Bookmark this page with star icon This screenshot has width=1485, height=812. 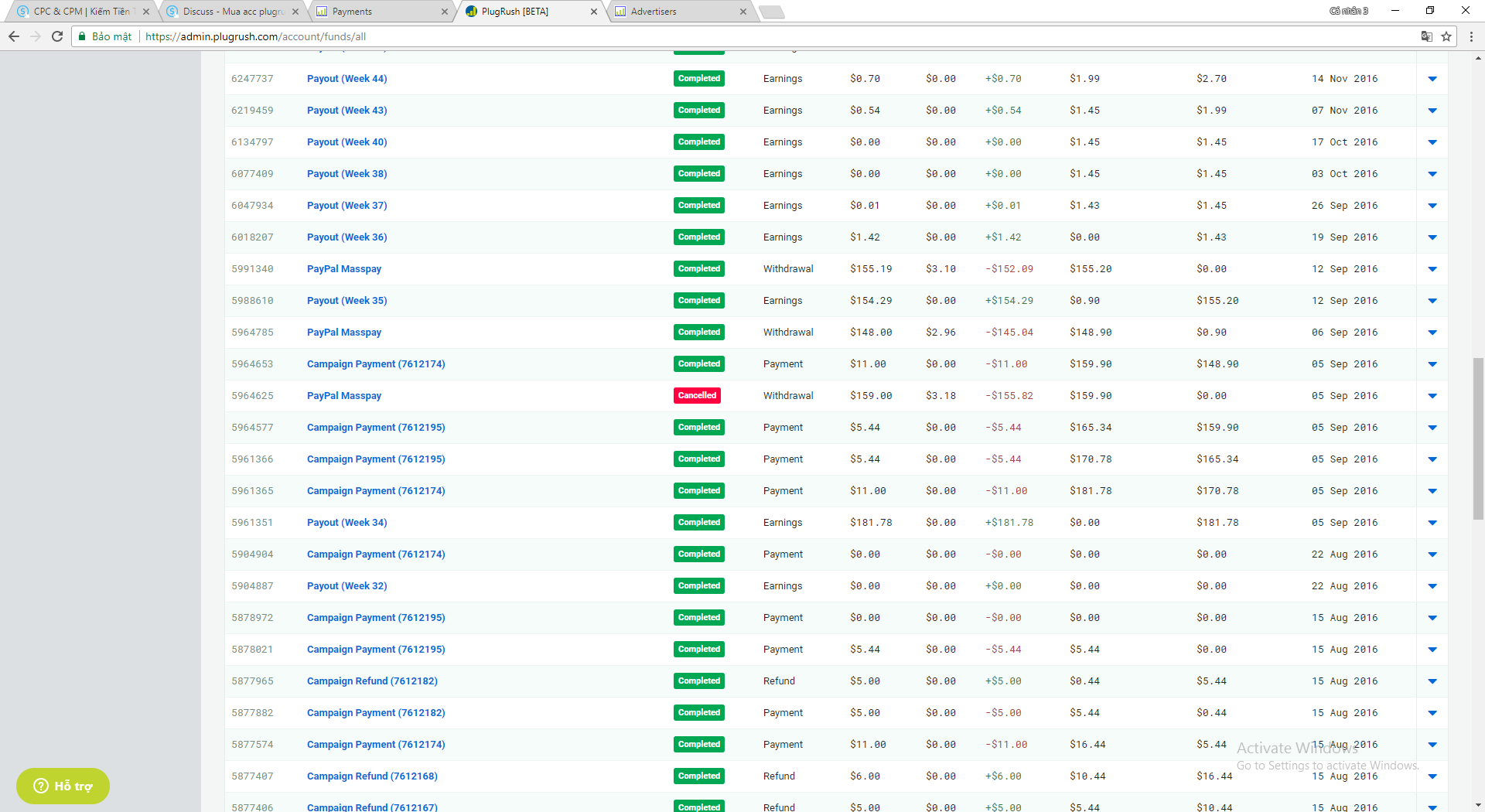click(1446, 36)
